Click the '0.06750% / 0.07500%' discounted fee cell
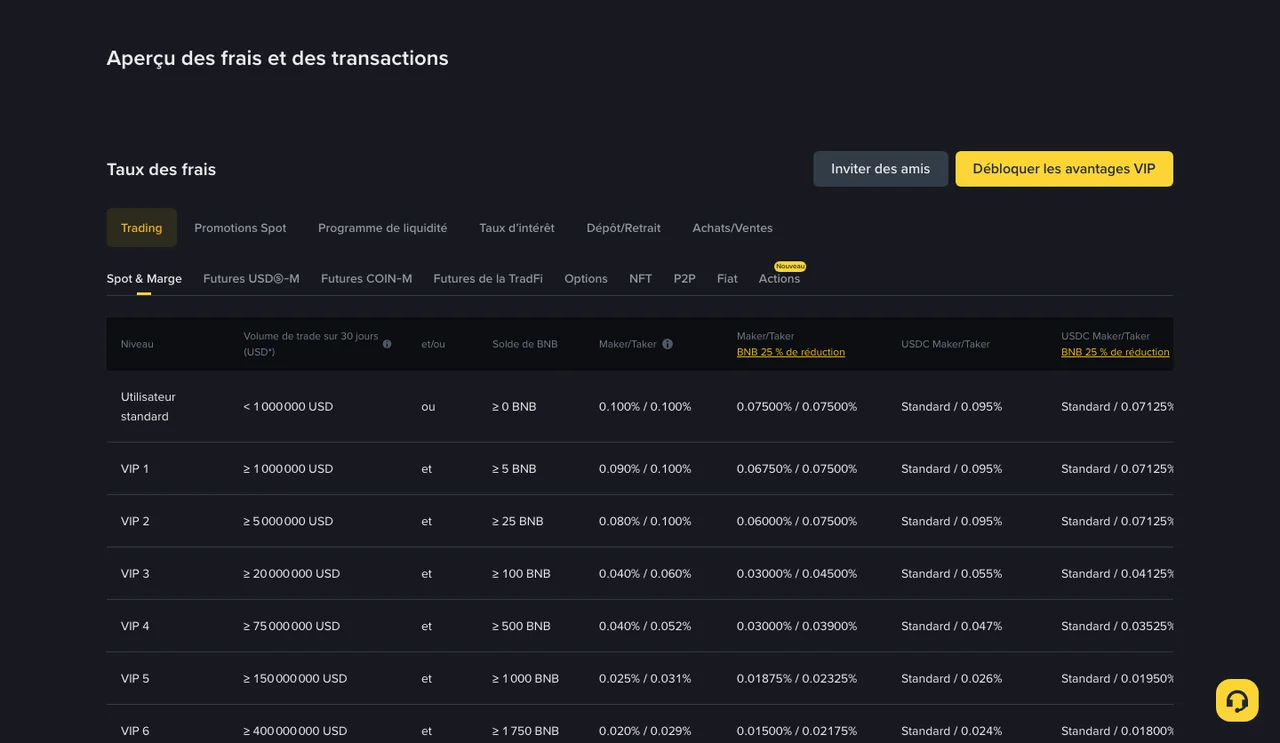 (797, 469)
